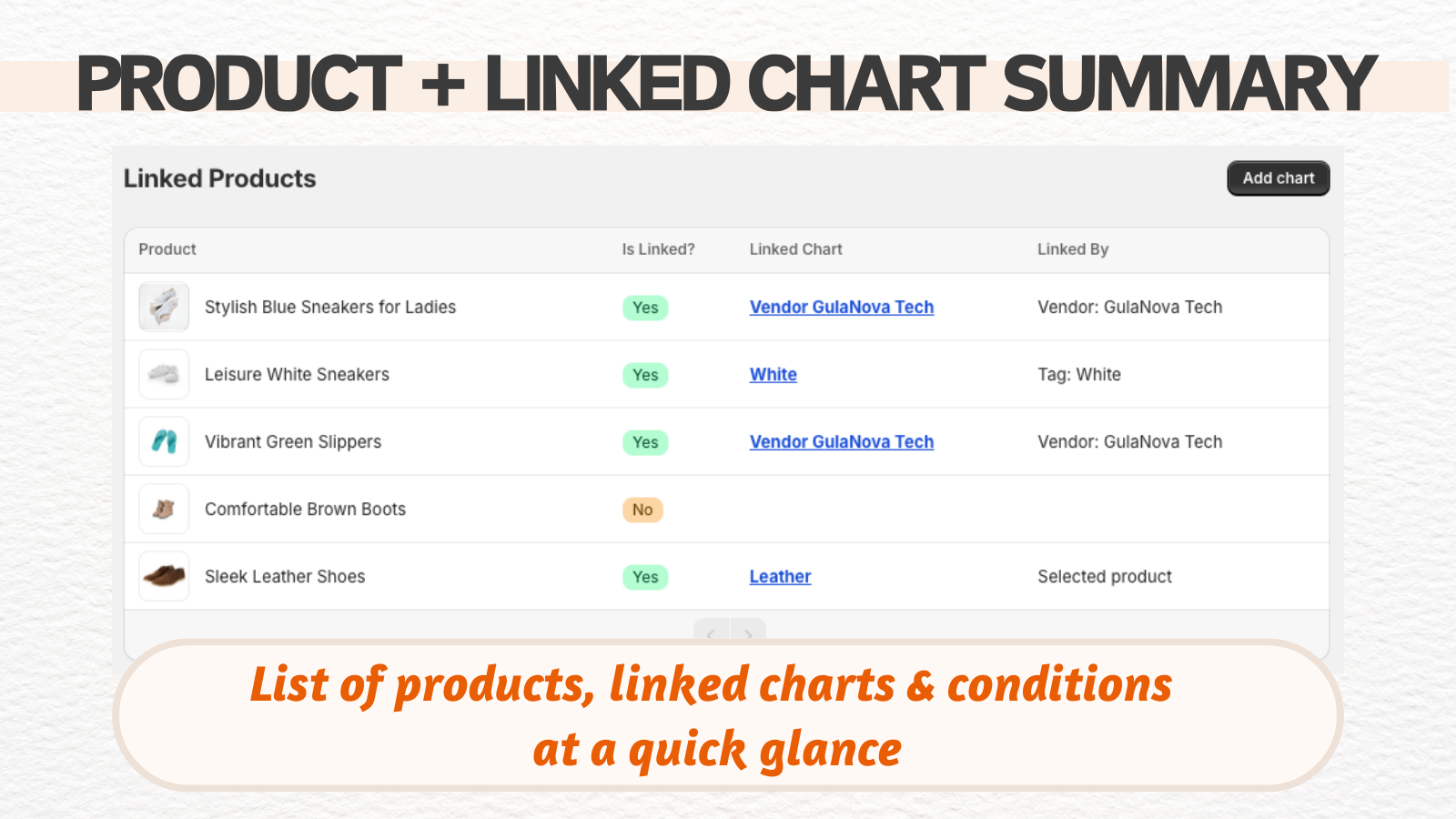Click the Comfortable Brown Boots product thumbnail
The width and height of the screenshot is (1456, 819).
[x=163, y=509]
